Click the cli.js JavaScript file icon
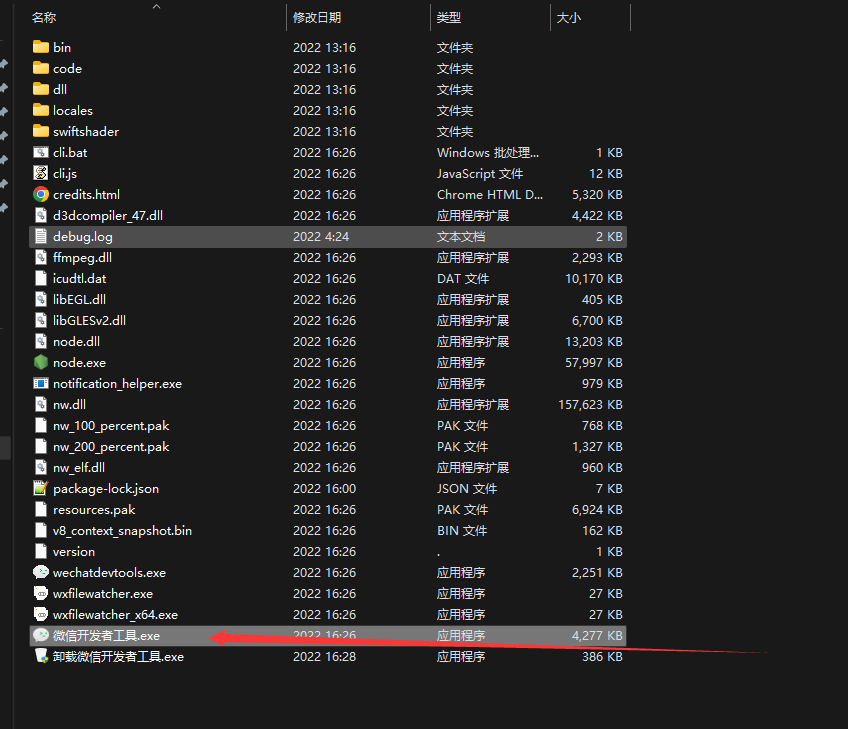 click(41, 173)
